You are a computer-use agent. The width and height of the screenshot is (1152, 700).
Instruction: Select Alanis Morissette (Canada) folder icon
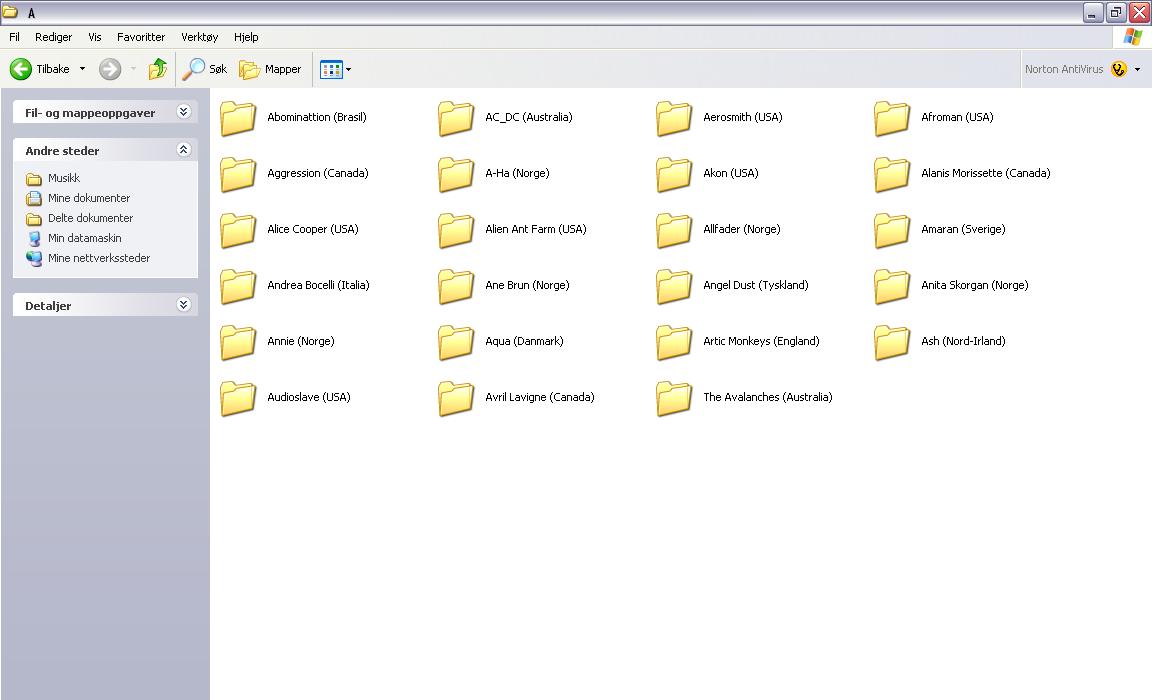pyautogui.click(x=892, y=174)
